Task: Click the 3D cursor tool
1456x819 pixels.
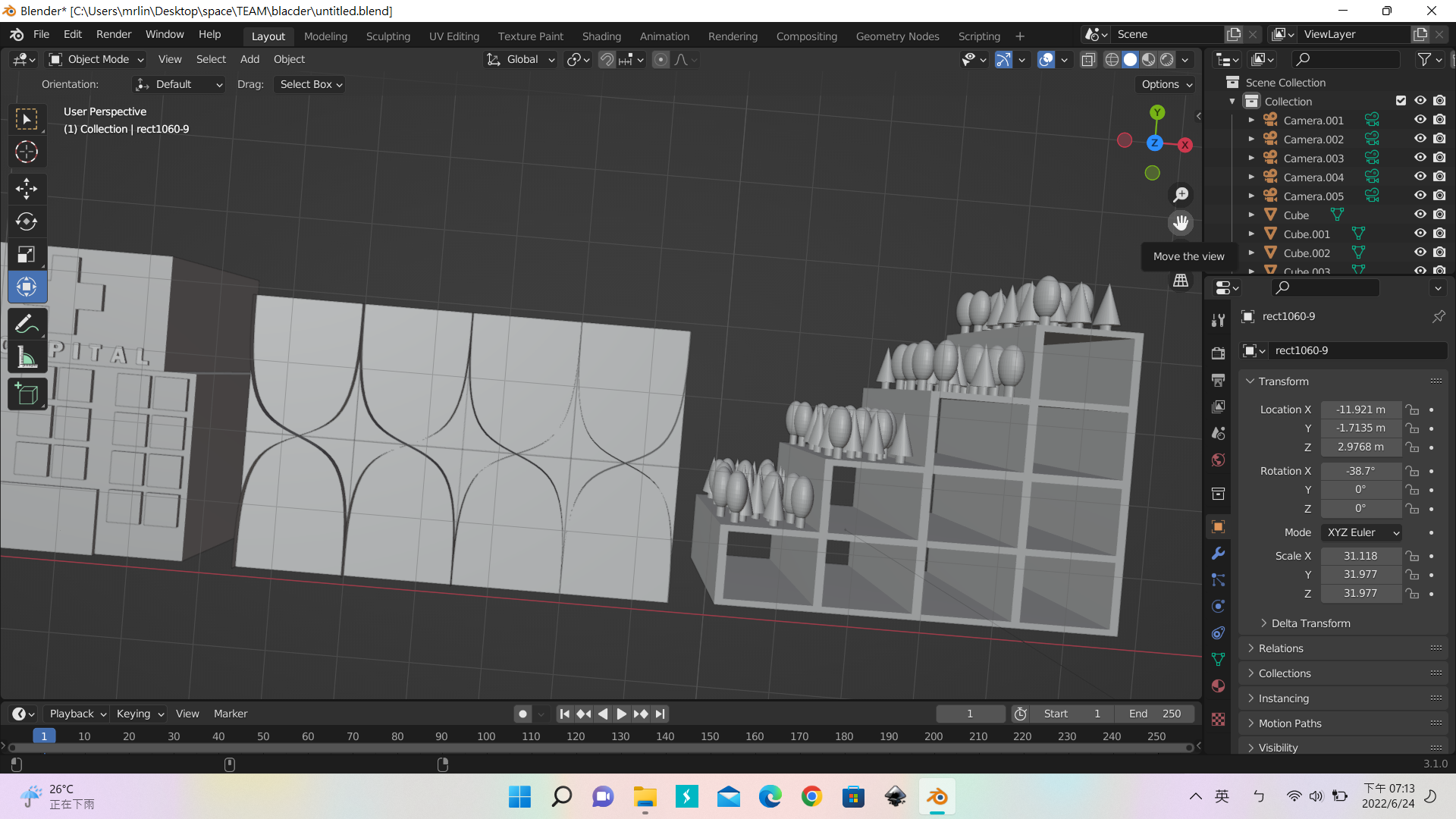Action: (27, 152)
